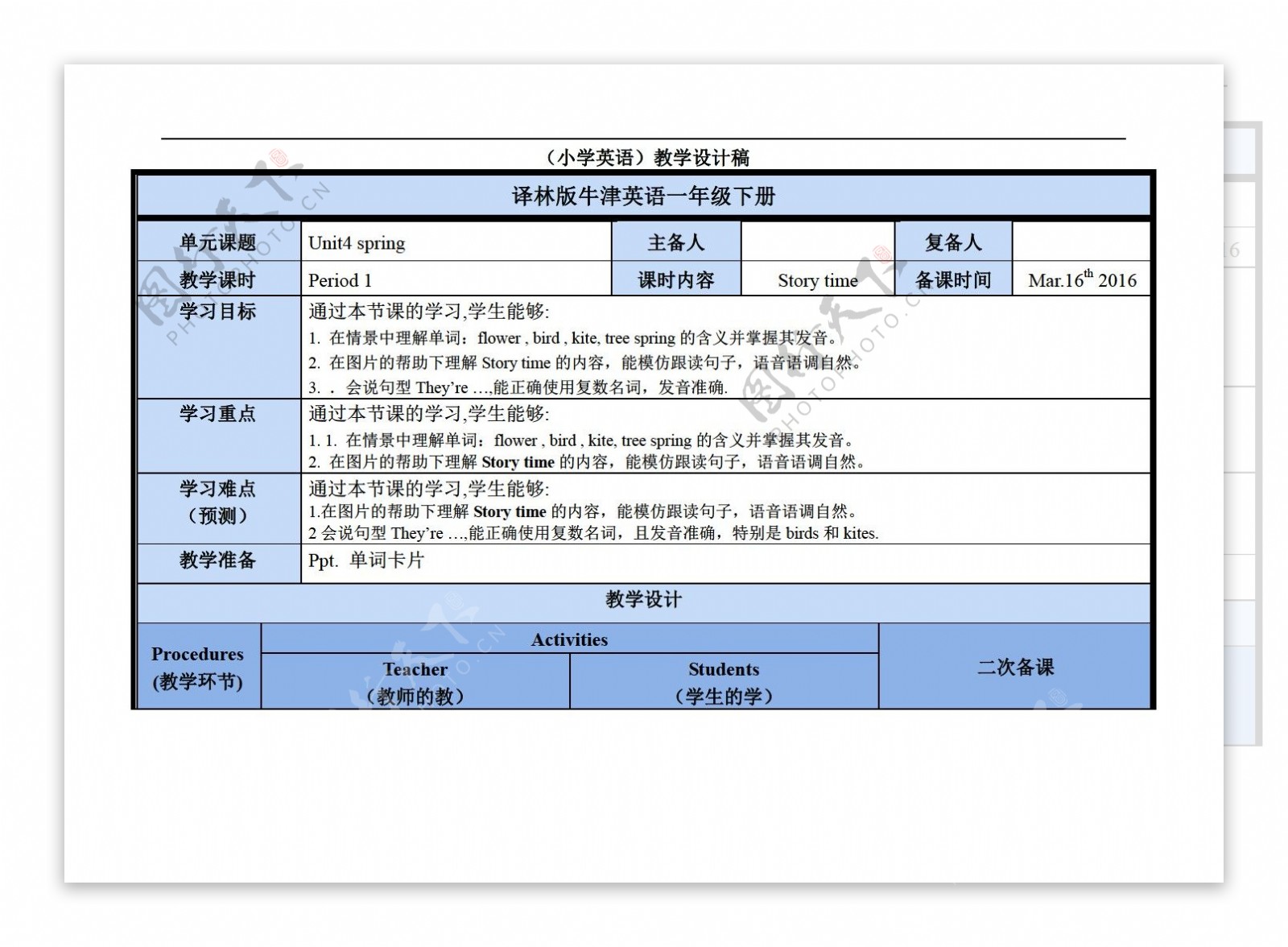The width and height of the screenshot is (1288, 947).
Task: Select difficulty line '1.在图片的帮助下理解 Story time'
Action: [x=584, y=511]
